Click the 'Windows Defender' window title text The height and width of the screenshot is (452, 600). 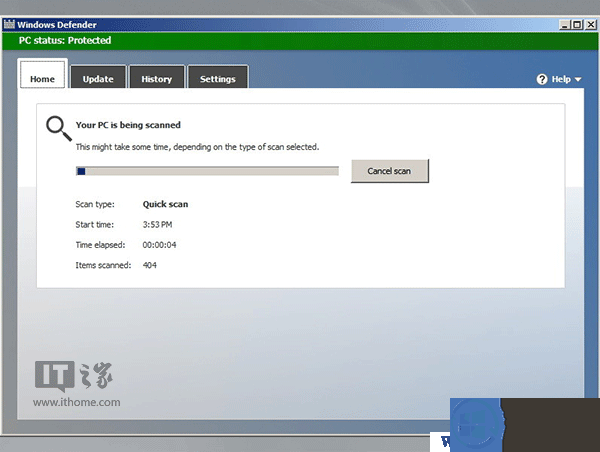point(57,25)
